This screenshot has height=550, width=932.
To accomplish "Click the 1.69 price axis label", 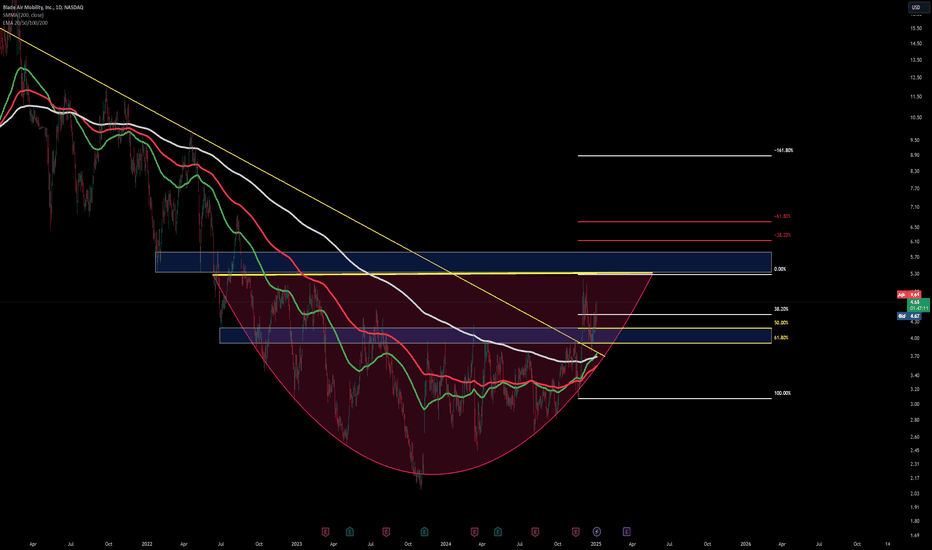I will click(x=915, y=535).
